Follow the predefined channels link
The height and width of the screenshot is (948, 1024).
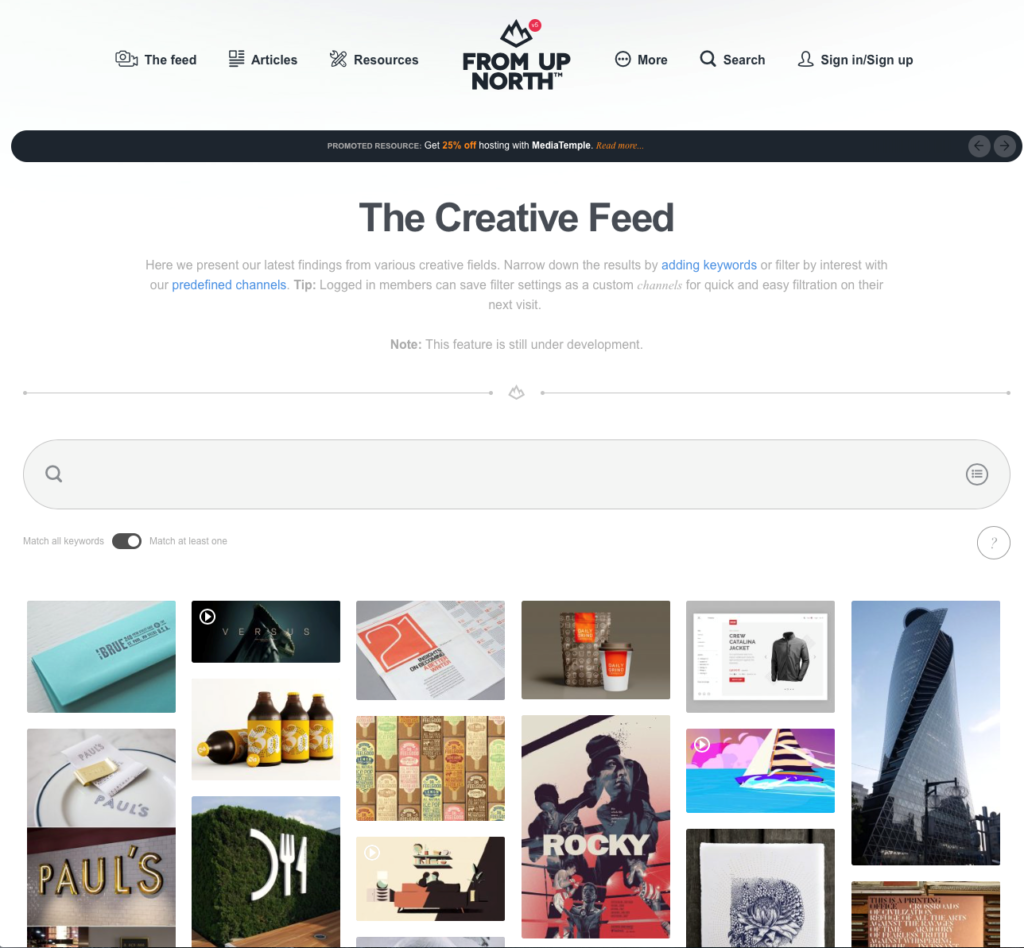pos(229,285)
